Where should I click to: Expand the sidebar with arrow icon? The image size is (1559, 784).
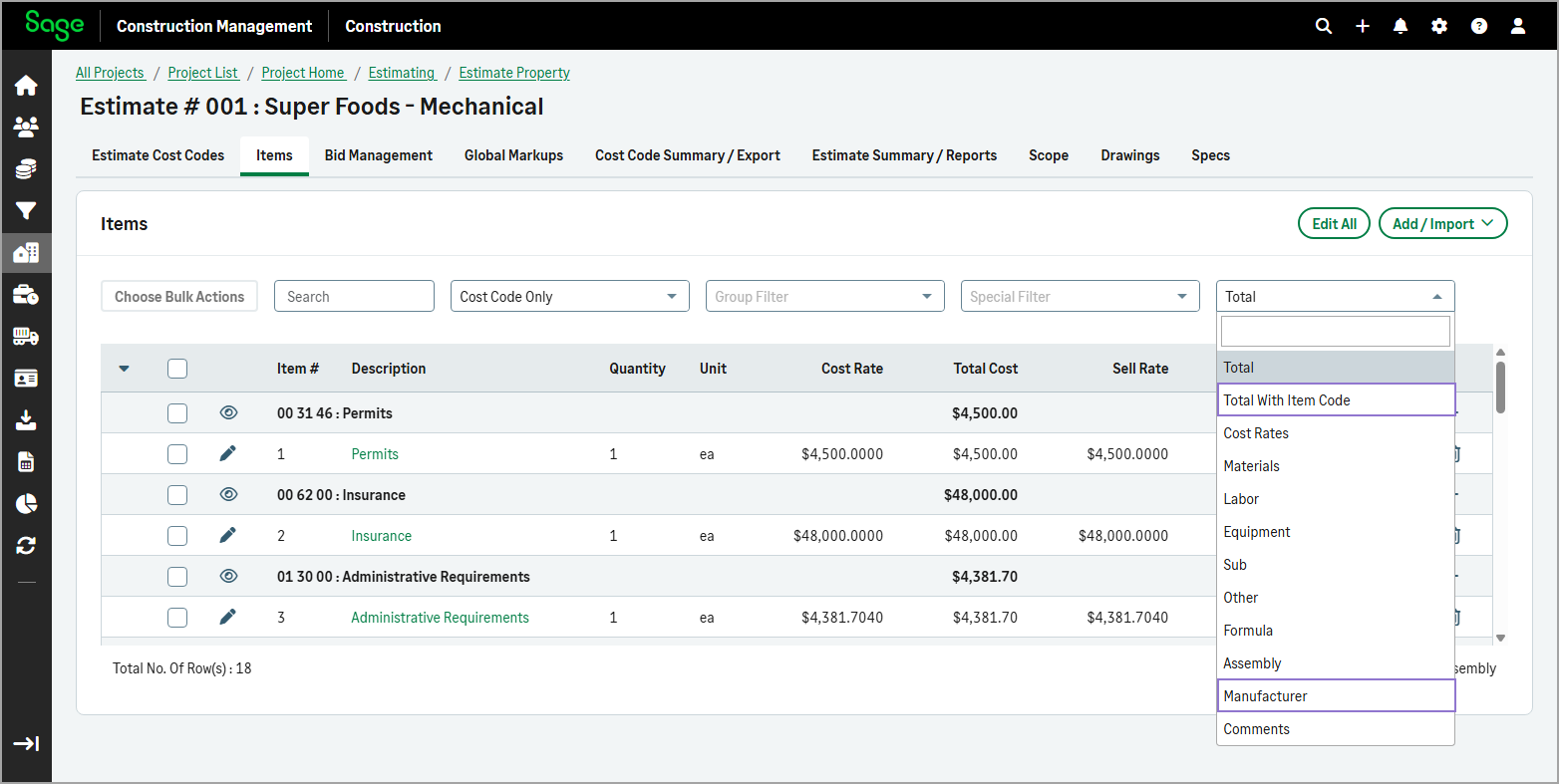coord(26,743)
